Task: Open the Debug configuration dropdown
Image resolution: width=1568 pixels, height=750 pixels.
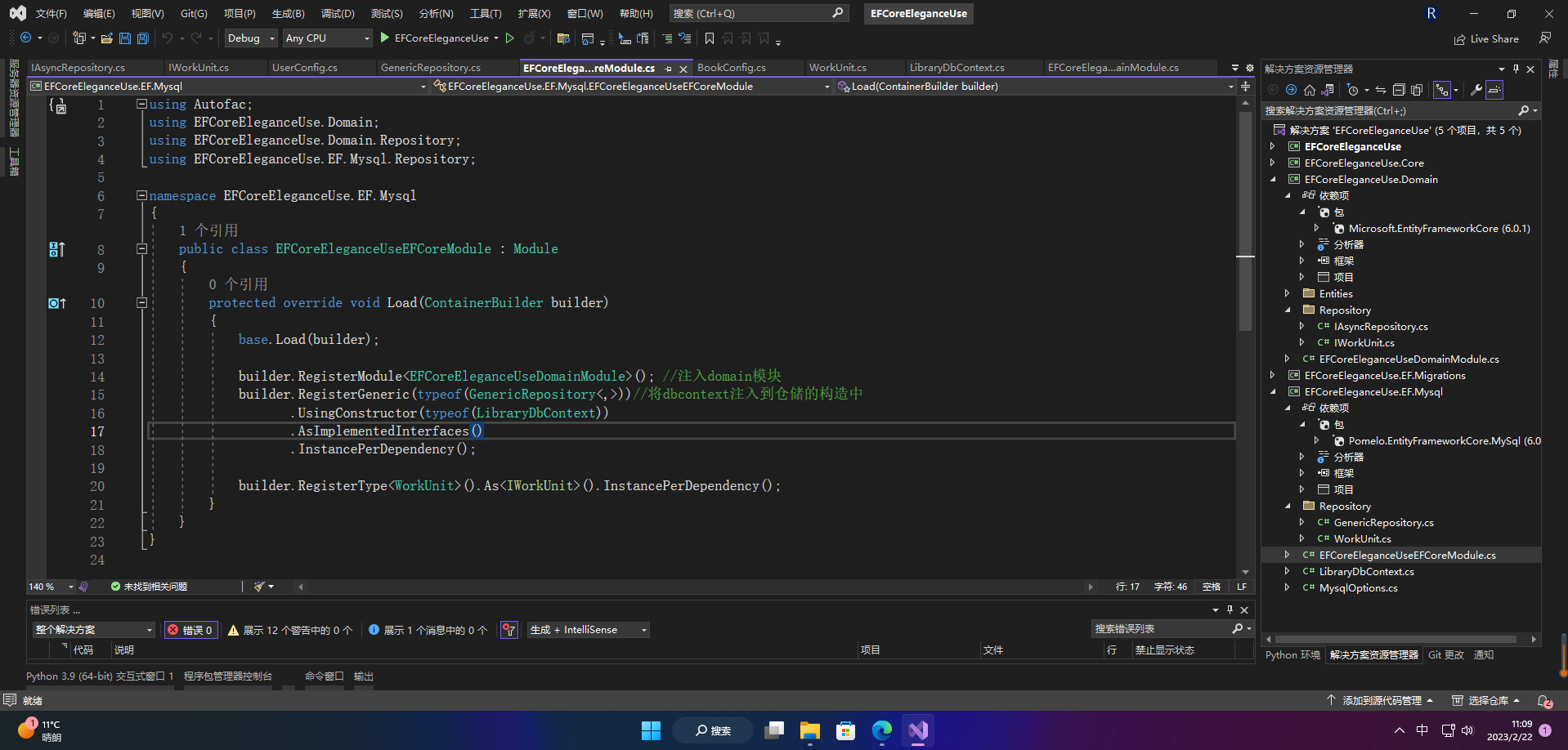Action: click(x=251, y=38)
